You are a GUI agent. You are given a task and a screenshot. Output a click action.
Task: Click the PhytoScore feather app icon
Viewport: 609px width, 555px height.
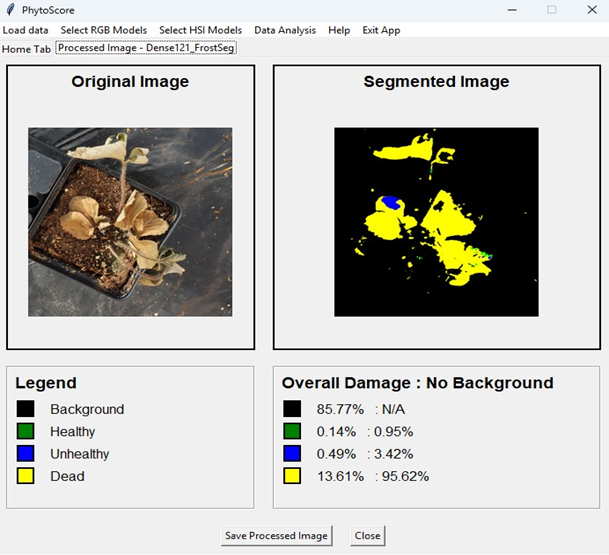click(x=10, y=10)
